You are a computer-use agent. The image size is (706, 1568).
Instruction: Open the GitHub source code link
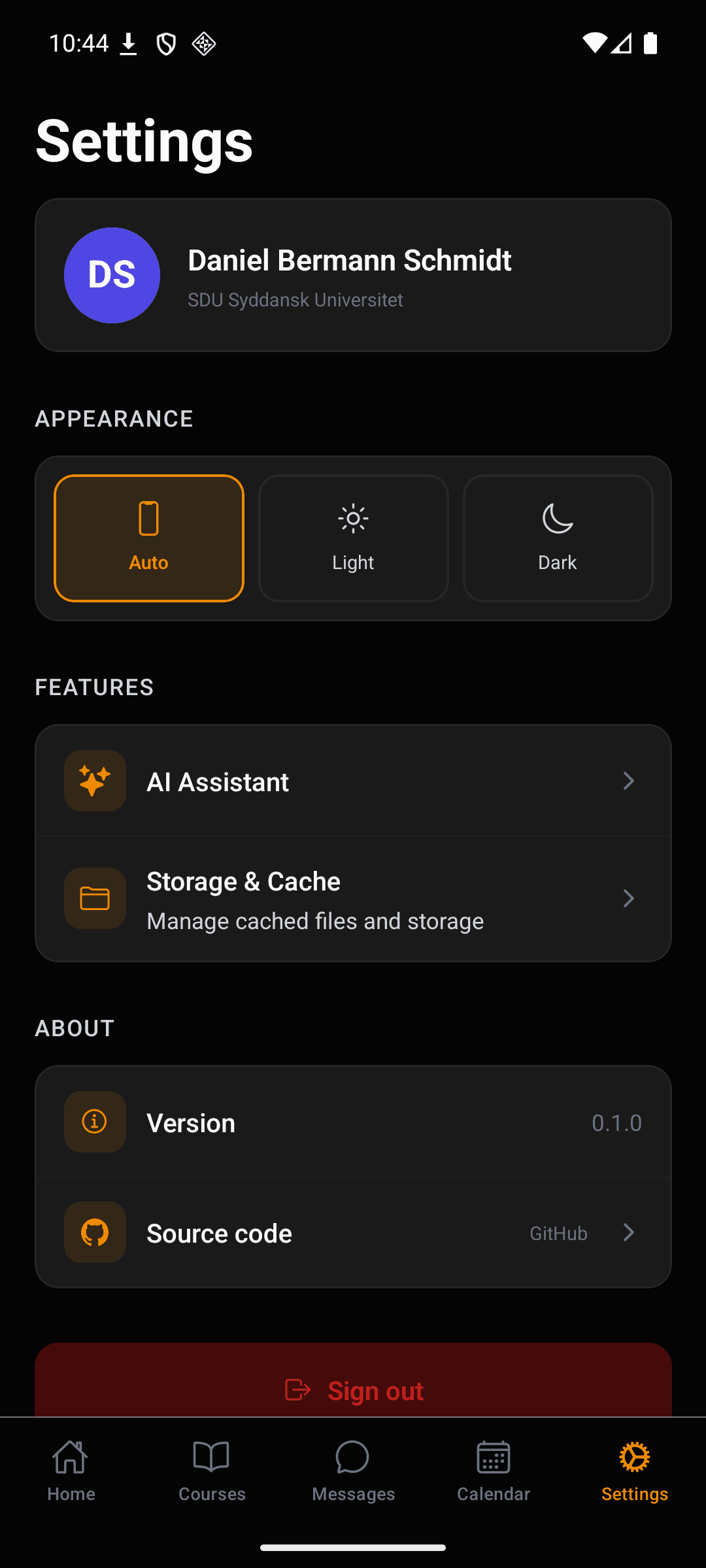coord(558,1233)
